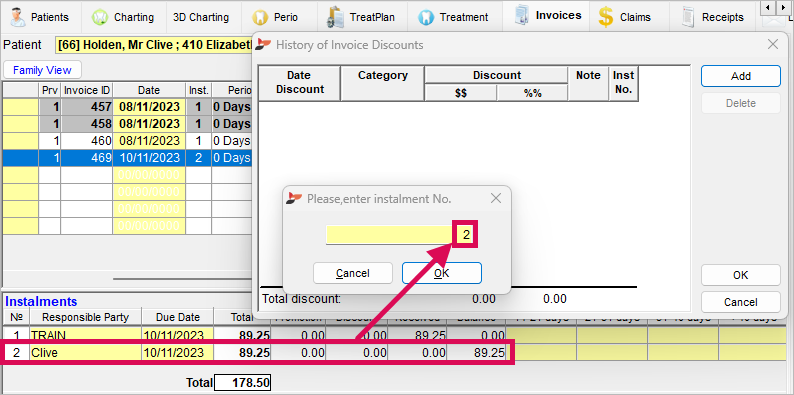Viewport: 794px width, 395px height.
Task: Click the Due Date column header
Action: [177, 318]
